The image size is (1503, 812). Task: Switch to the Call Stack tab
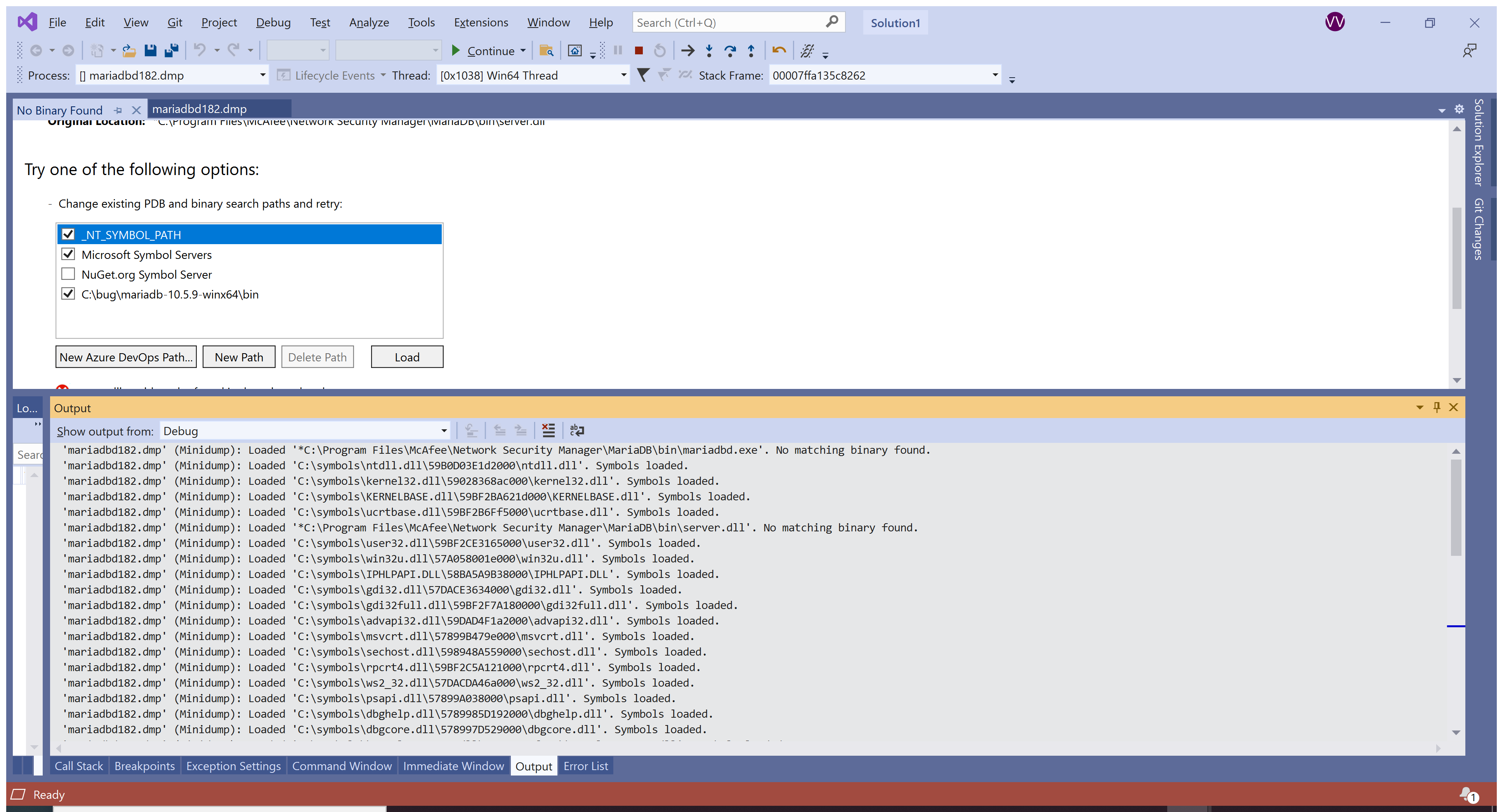78,766
